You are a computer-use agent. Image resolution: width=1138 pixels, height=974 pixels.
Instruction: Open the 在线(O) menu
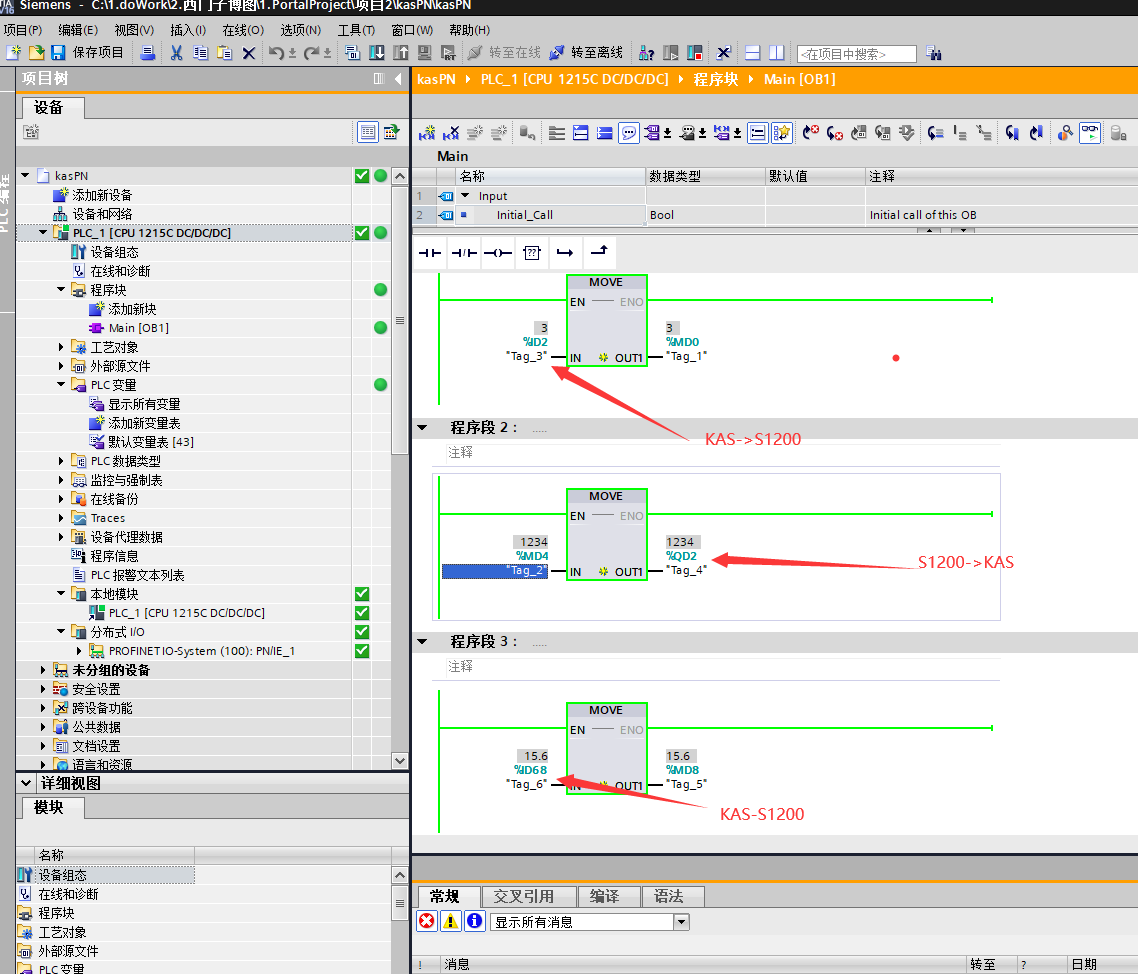[x=242, y=30]
